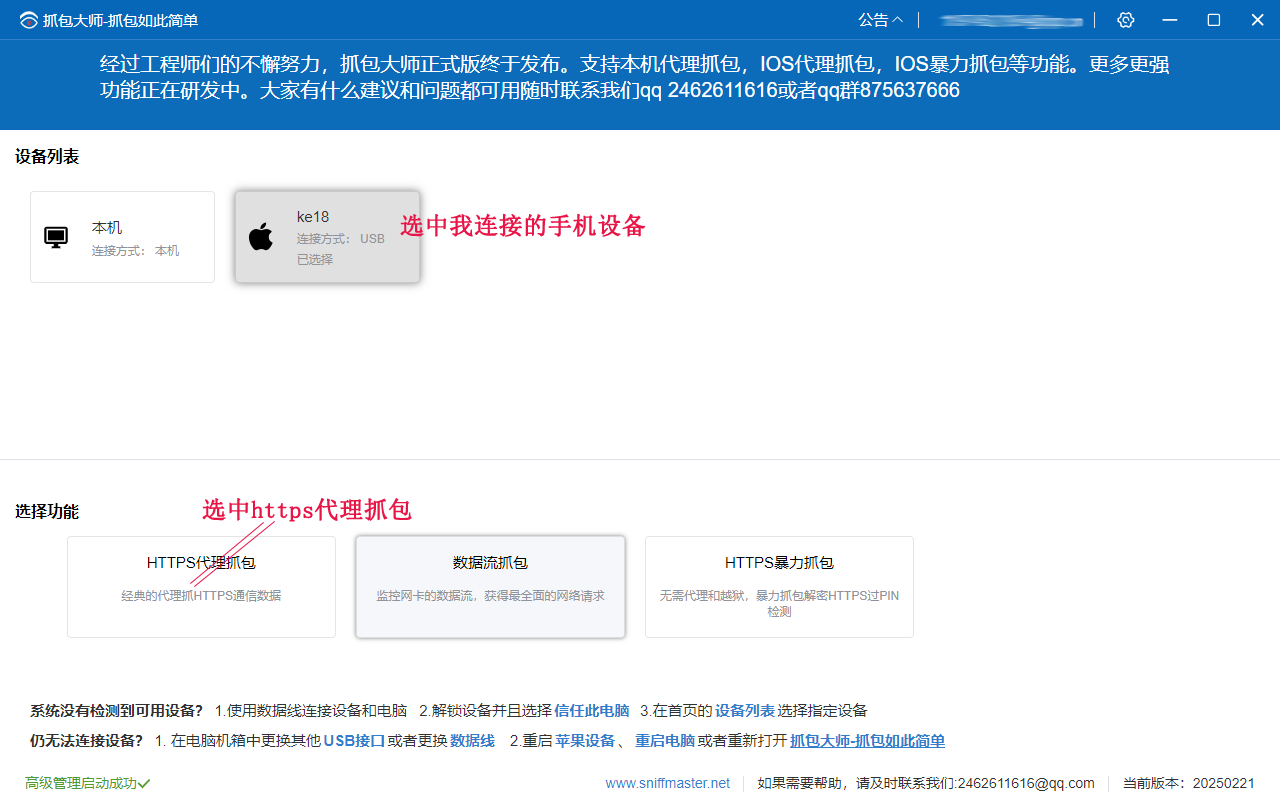Viewport: 1280px width, 800px height.
Task: Open the settings gear icon
Action: click(1126, 20)
